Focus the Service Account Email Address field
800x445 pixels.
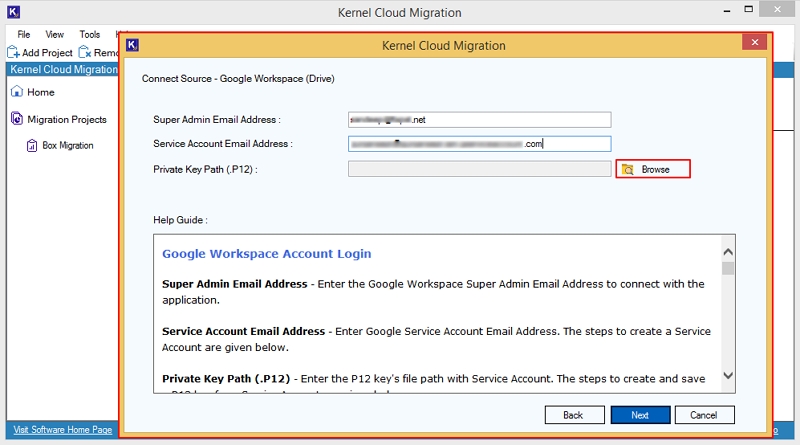point(480,144)
